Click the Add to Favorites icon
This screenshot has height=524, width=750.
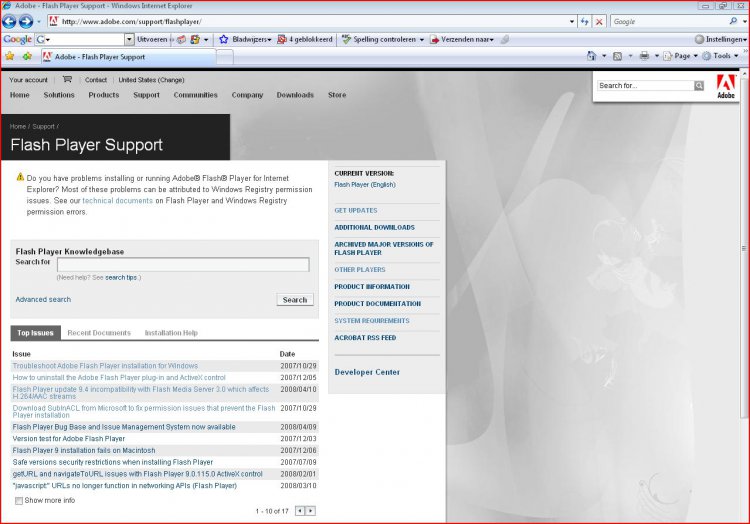click(27, 56)
